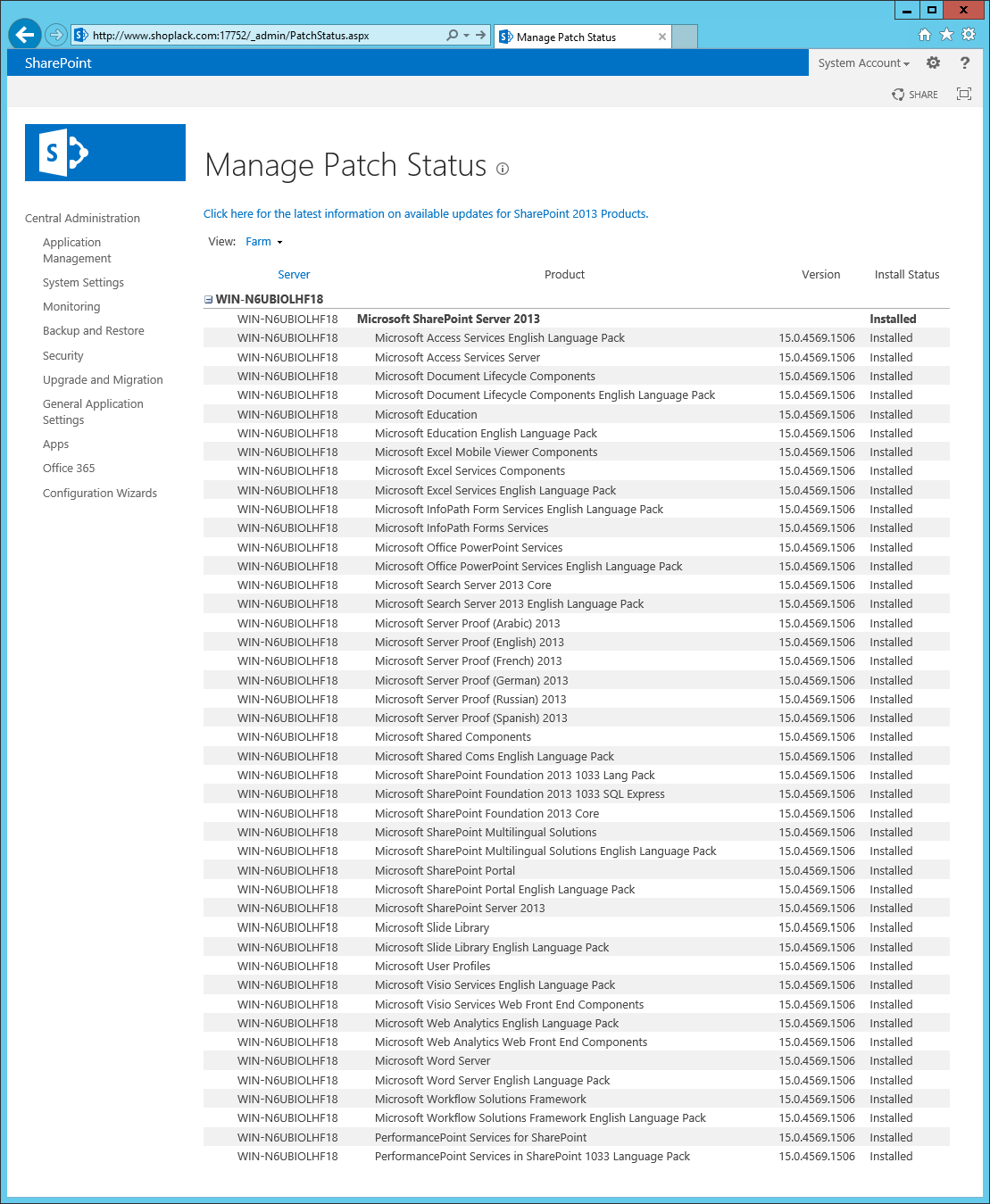Open the settings gear in SharePoint bar

click(933, 62)
